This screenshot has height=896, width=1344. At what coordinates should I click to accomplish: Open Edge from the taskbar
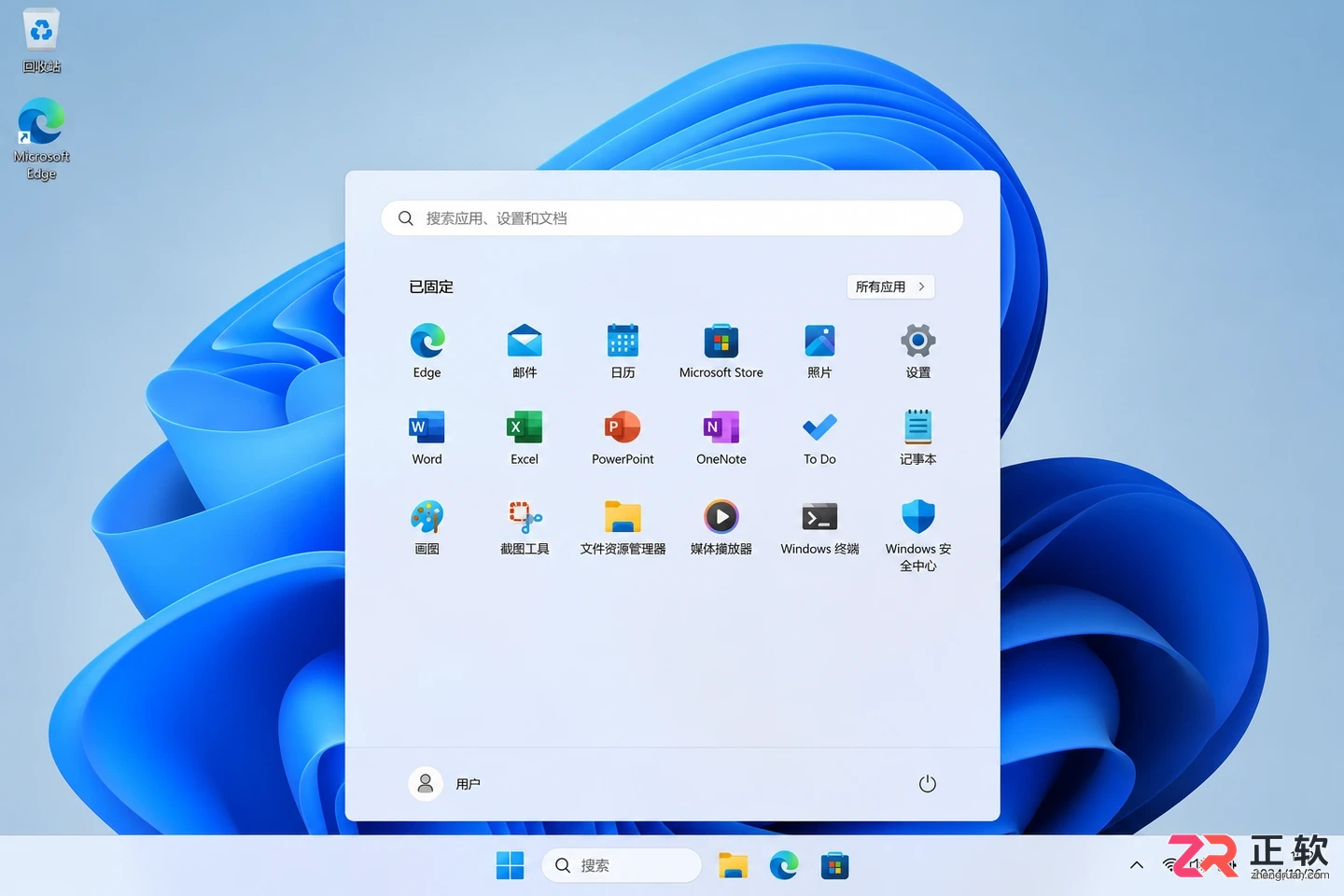[784, 865]
